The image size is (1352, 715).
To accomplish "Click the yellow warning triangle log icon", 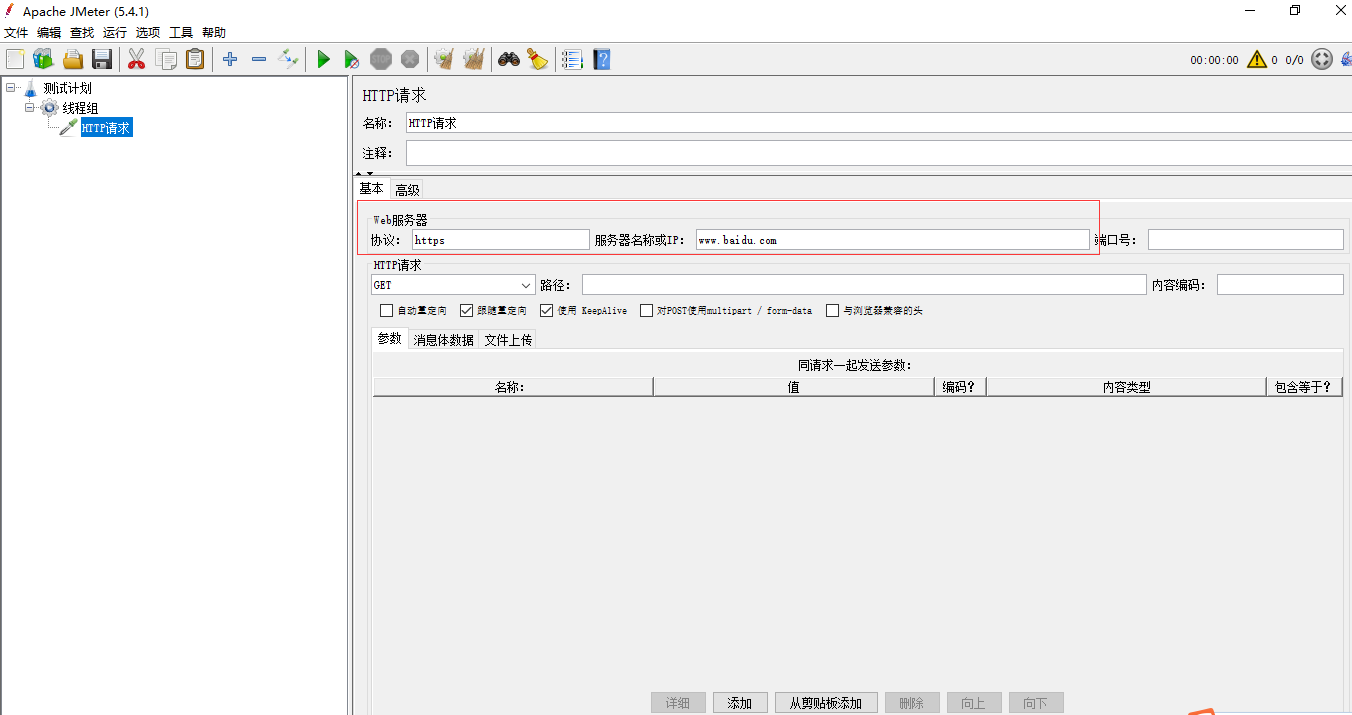I will pyautogui.click(x=1257, y=60).
